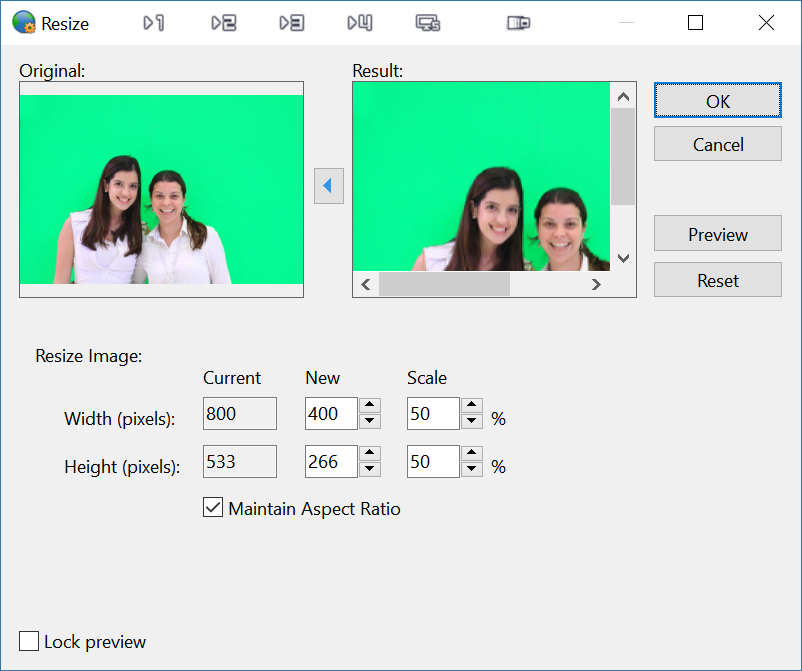Move window to monitor 3 icon
This screenshot has height=671, width=802.
coord(292,23)
